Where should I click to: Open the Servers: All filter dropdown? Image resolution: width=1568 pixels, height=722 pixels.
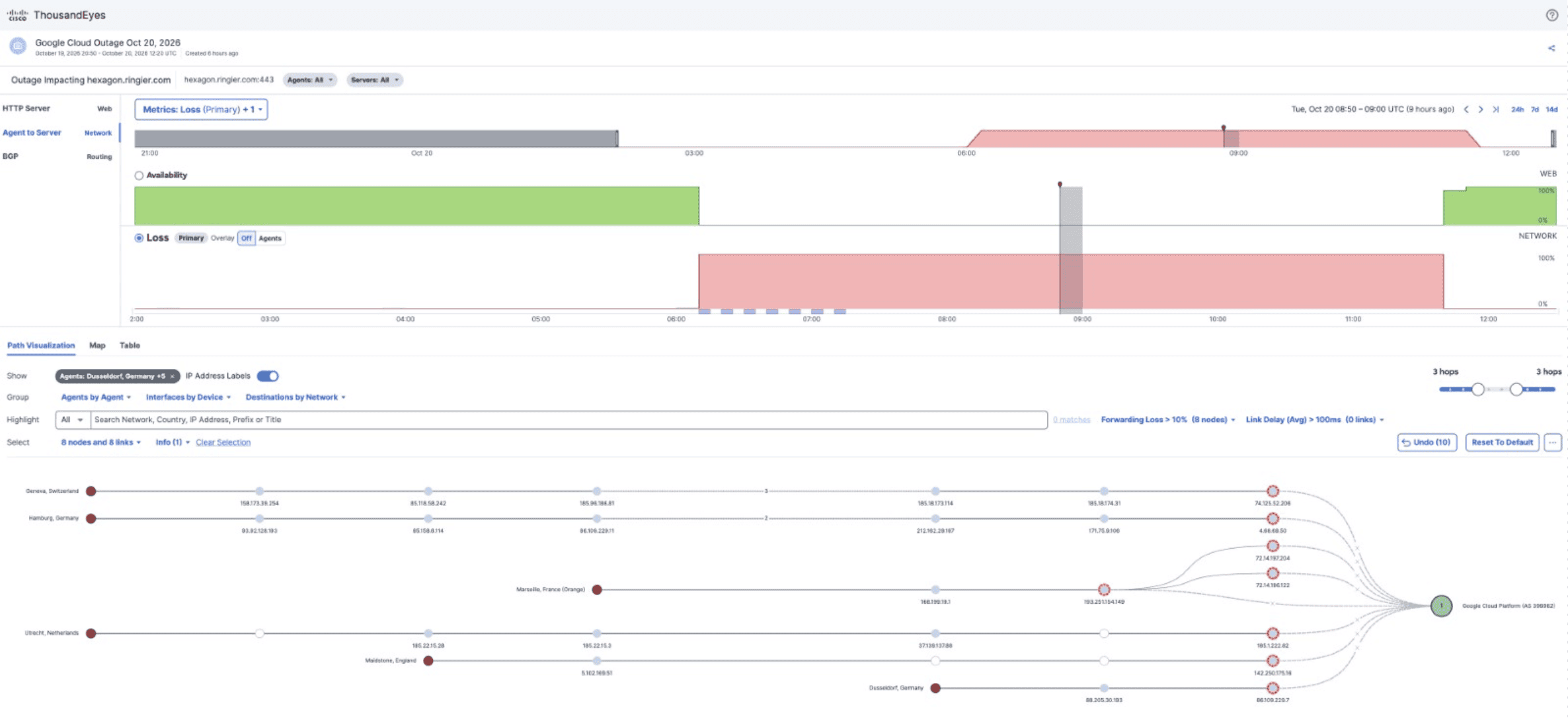374,80
